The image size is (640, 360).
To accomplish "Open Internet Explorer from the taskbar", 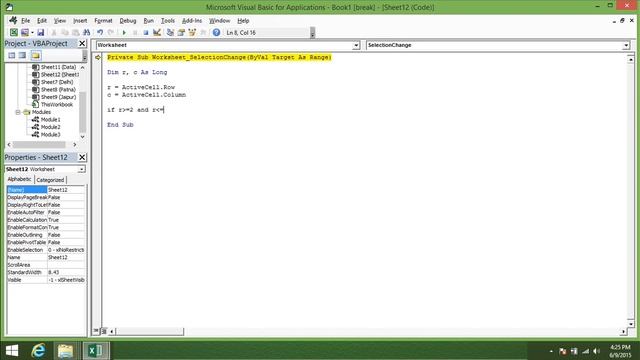I will coord(38,350).
